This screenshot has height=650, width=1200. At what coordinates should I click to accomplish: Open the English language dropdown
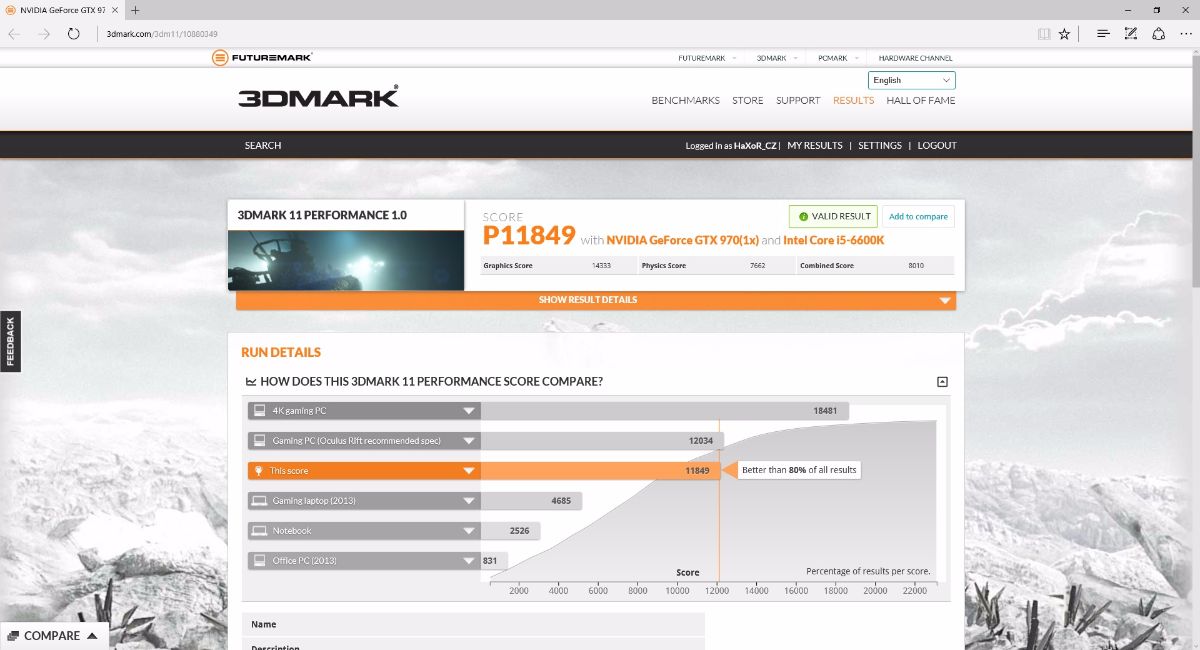[x=911, y=80]
